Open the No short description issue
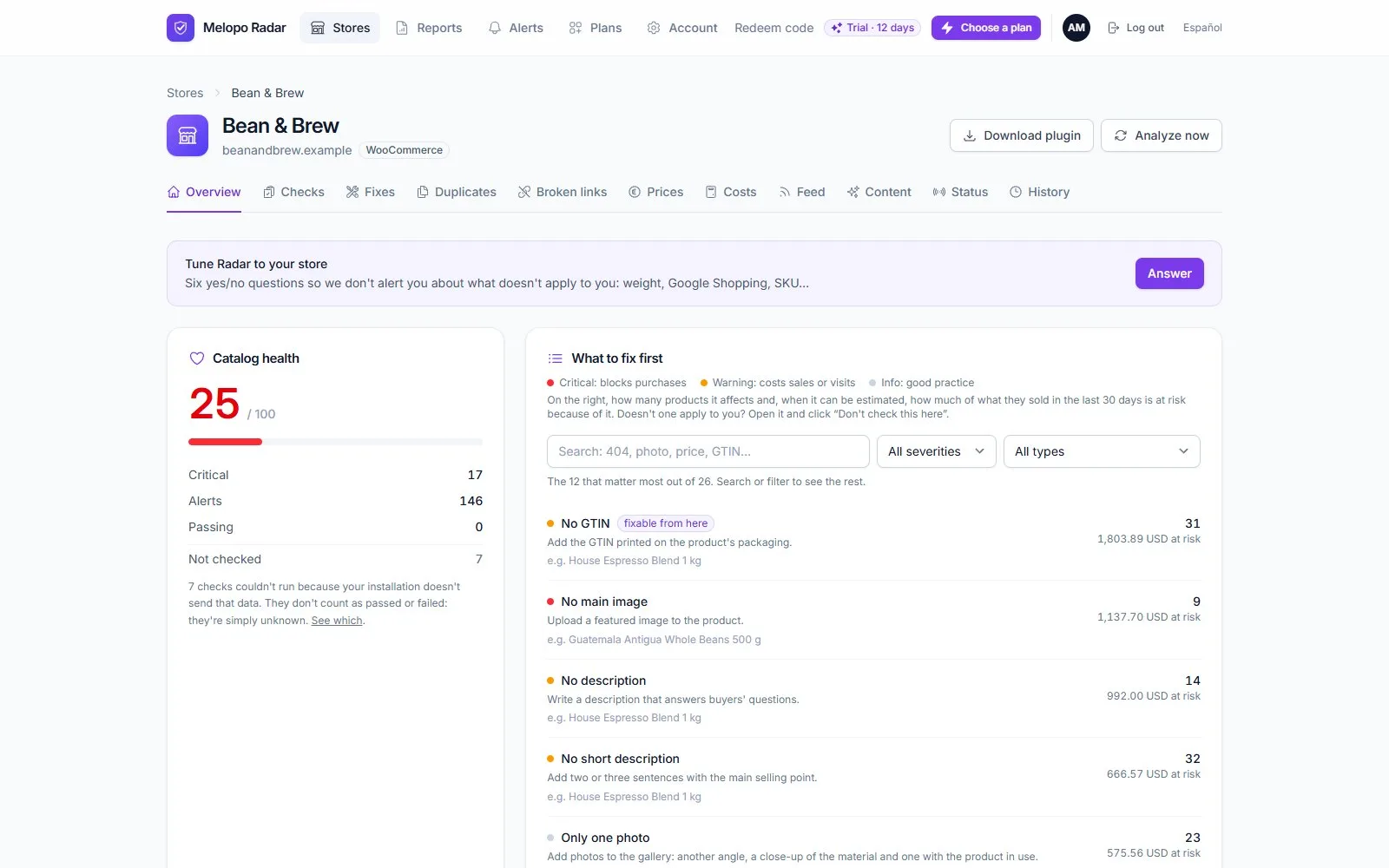1389x868 pixels. pos(873,777)
